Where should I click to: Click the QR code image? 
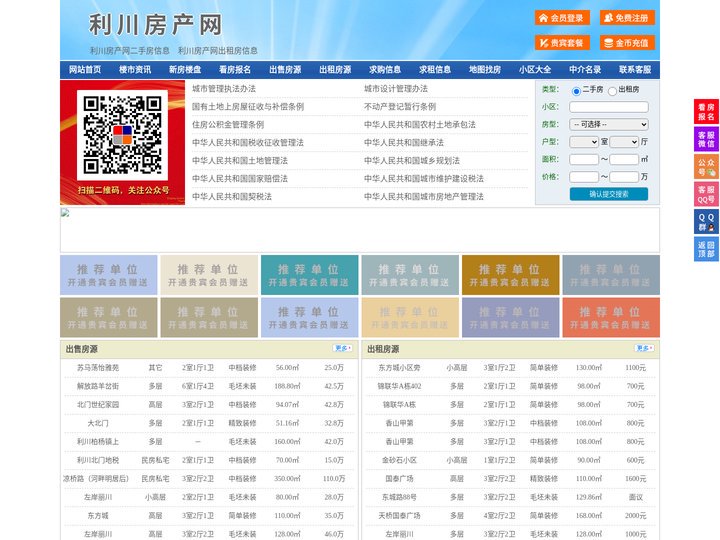pyautogui.click(x=122, y=135)
